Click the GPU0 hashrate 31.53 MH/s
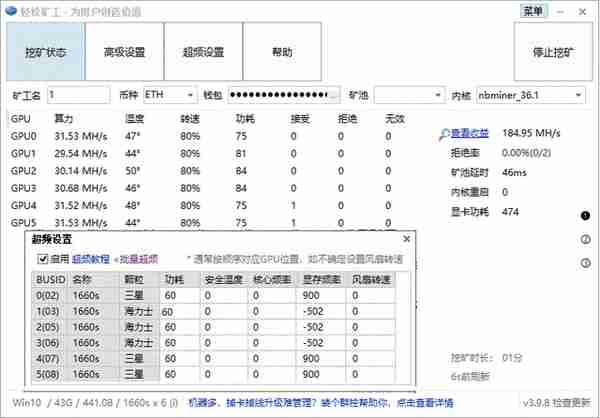 (81, 136)
